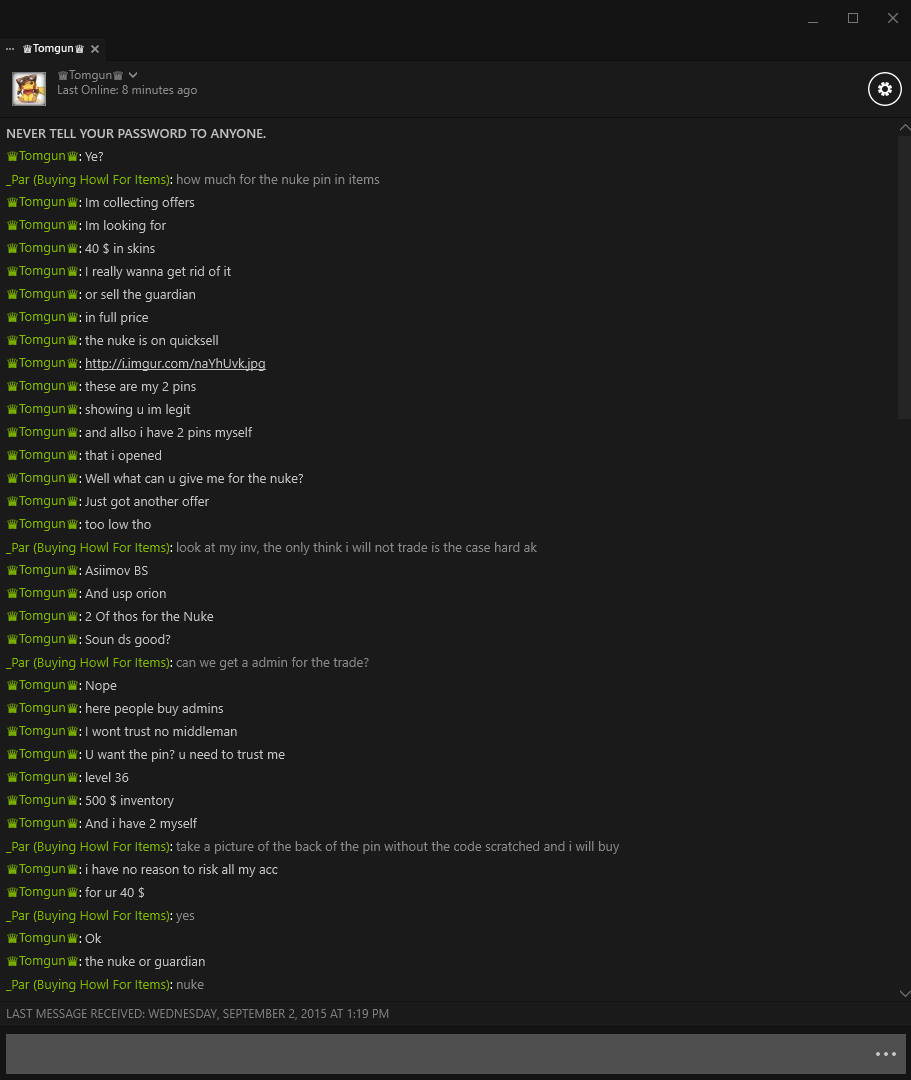Click _Par username on 'how much for the nuke' message
911x1080 pixels.
pos(87,179)
